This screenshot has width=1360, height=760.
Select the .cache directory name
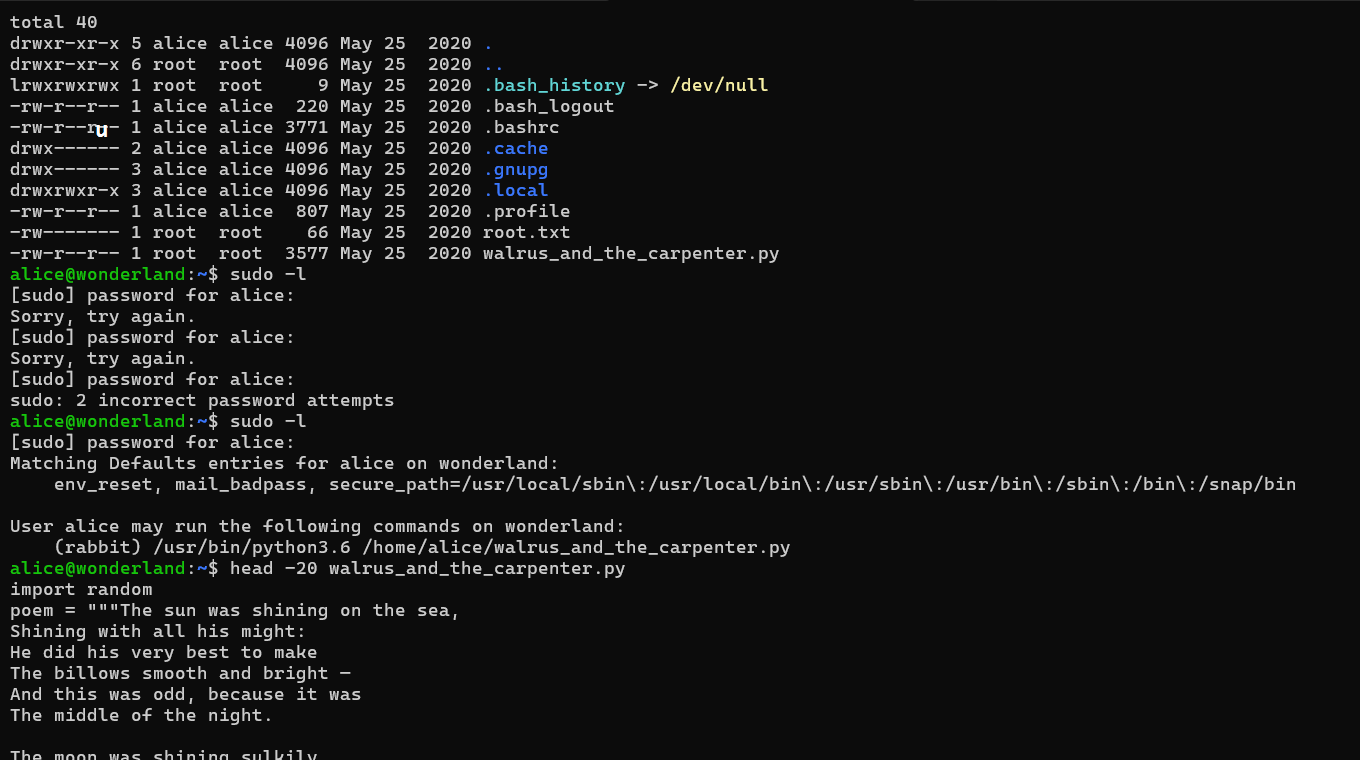pos(516,148)
